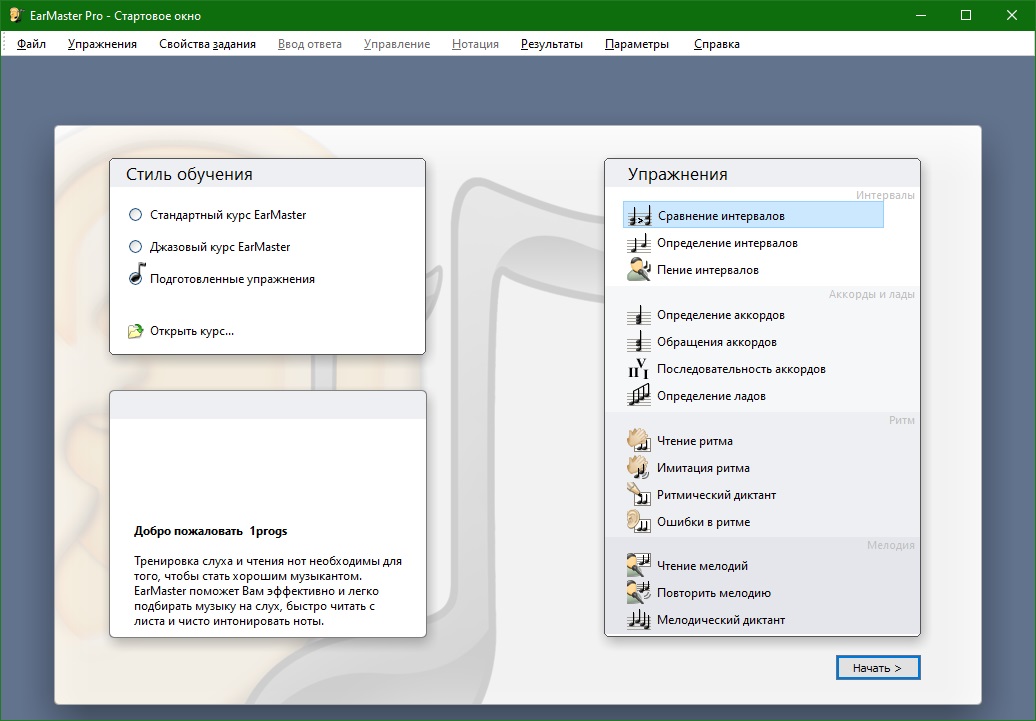The height and width of the screenshot is (721, 1036).
Task: Pick the Ошибки в ритме ear icon
Action: click(x=639, y=522)
